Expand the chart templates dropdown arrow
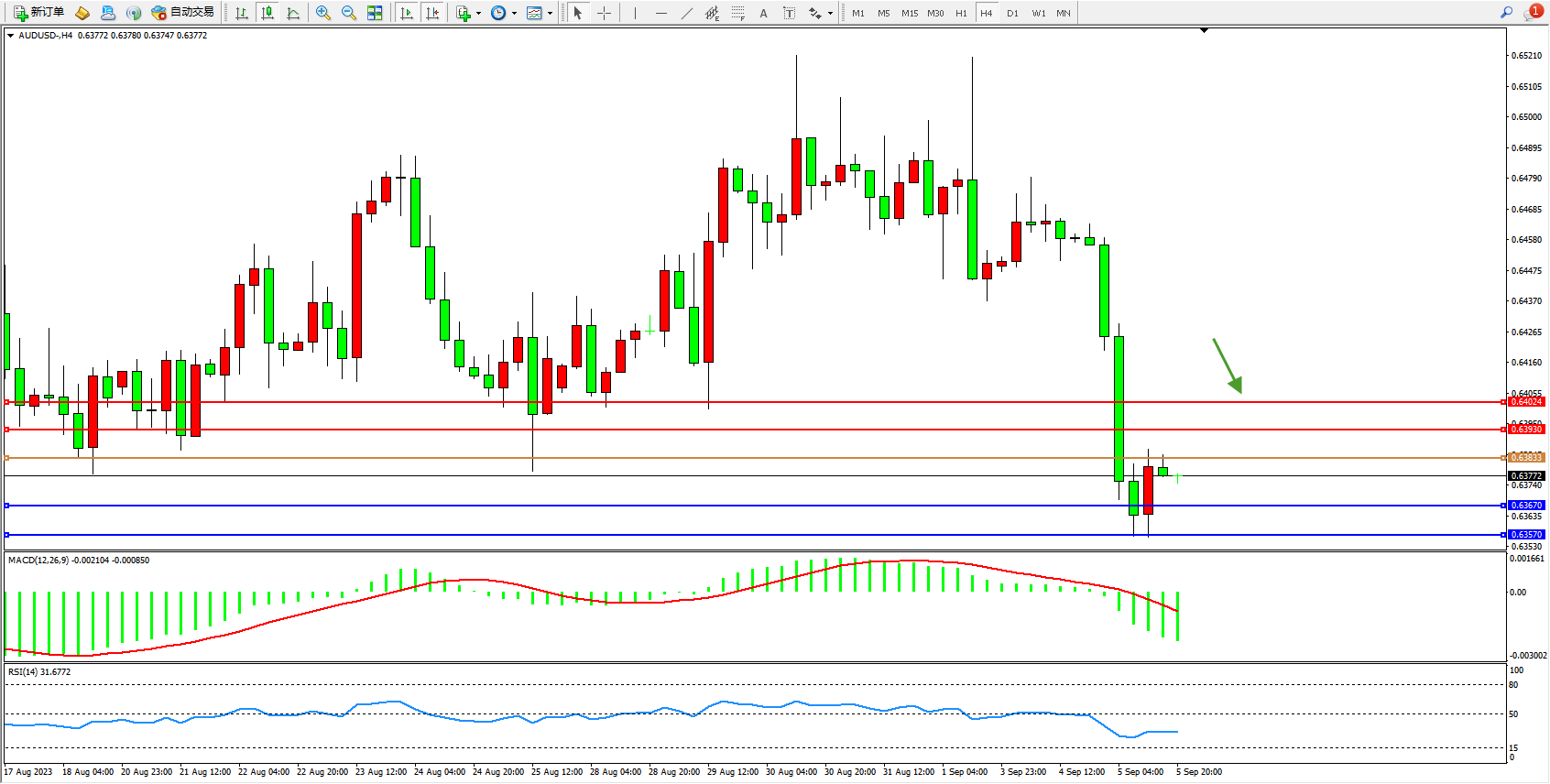Screen dimensions: 1550x784 click(550, 14)
